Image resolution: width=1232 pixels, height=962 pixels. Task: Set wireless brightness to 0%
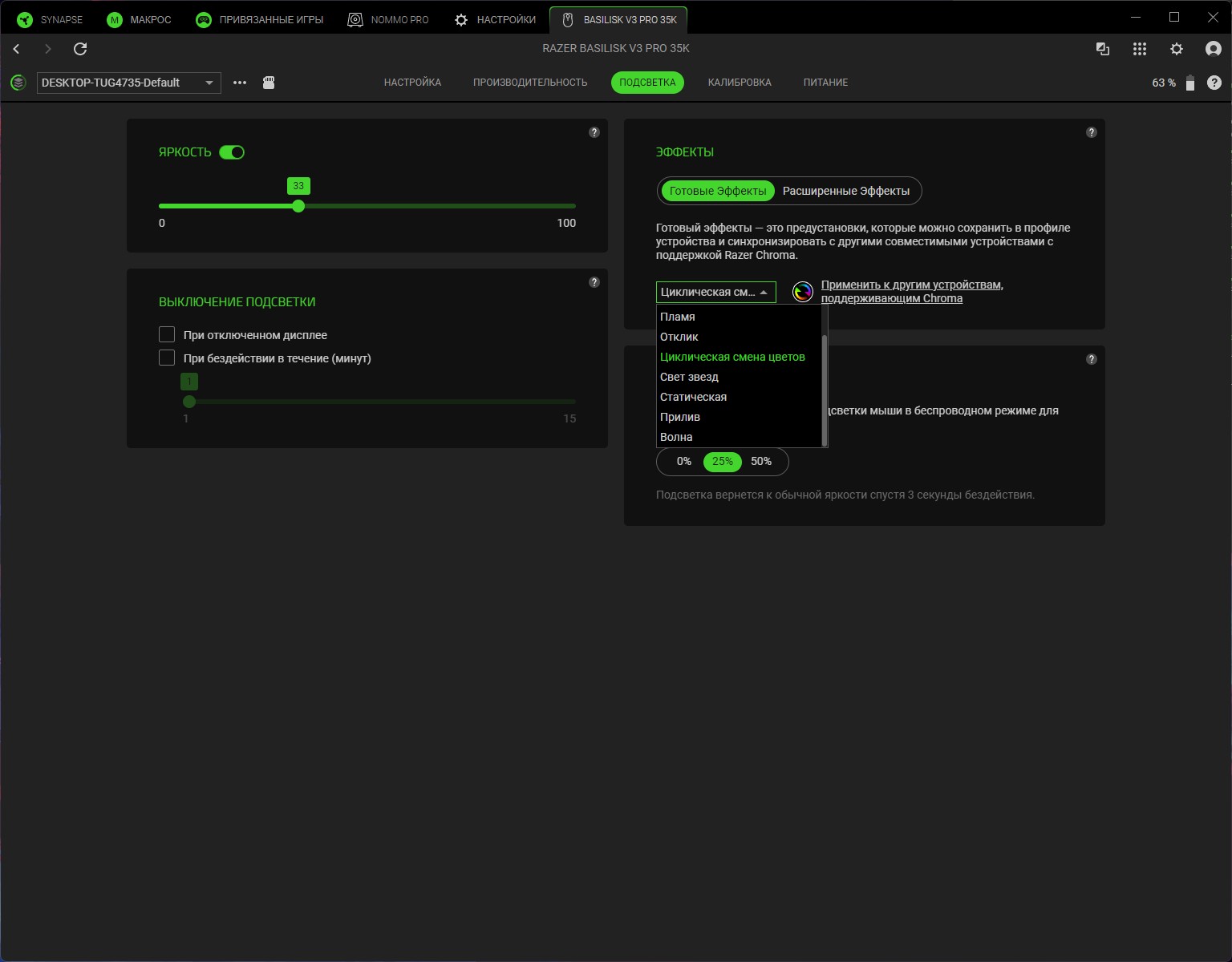point(684,462)
